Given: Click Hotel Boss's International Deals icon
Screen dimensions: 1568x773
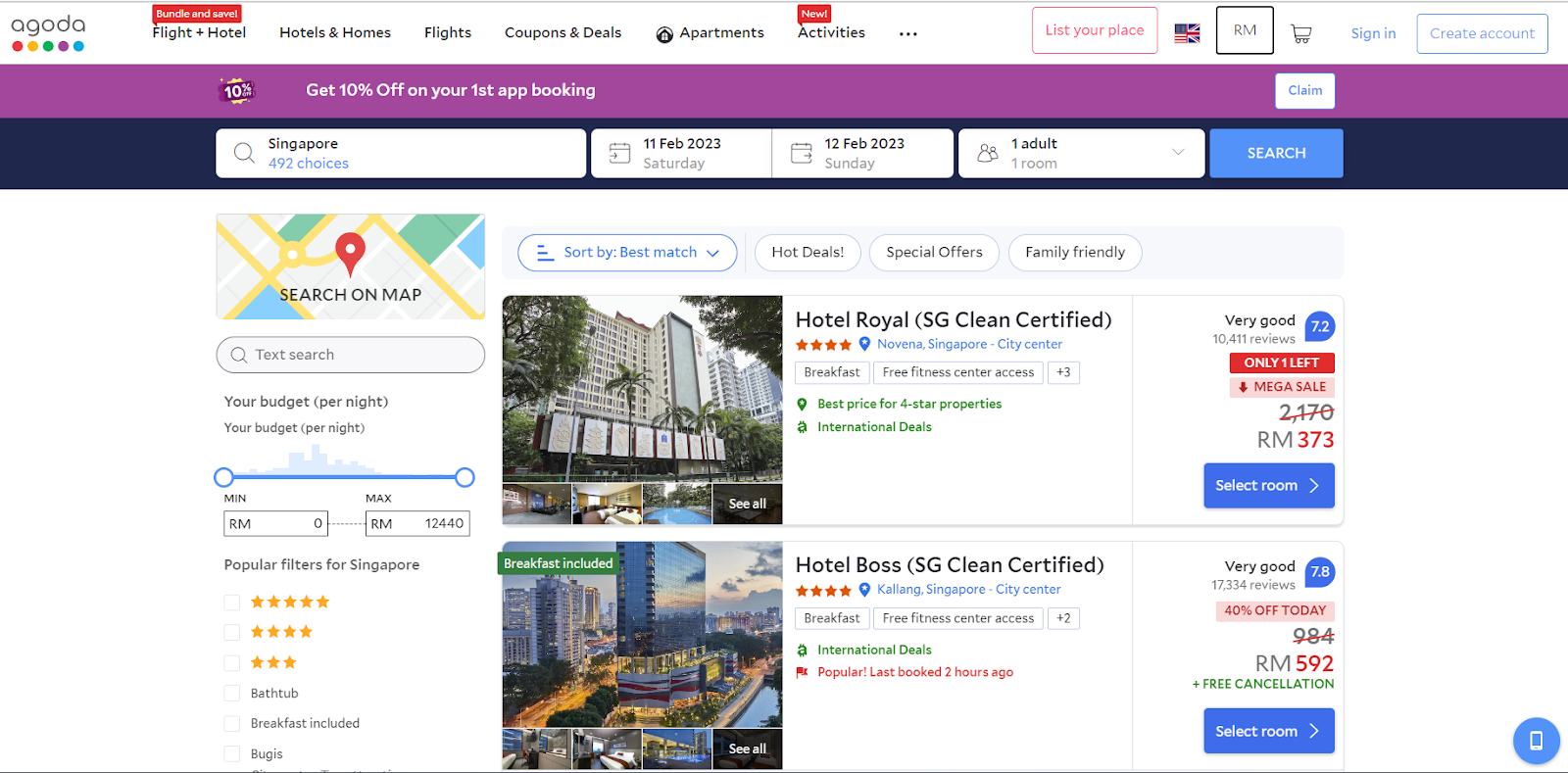Looking at the screenshot, I should (x=802, y=650).
